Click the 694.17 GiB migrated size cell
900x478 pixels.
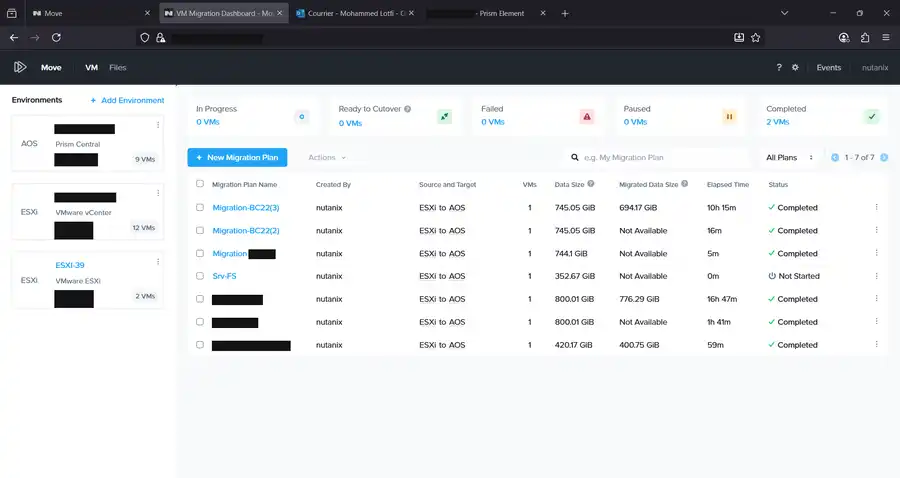pyautogui.click(x=638, y=207)
